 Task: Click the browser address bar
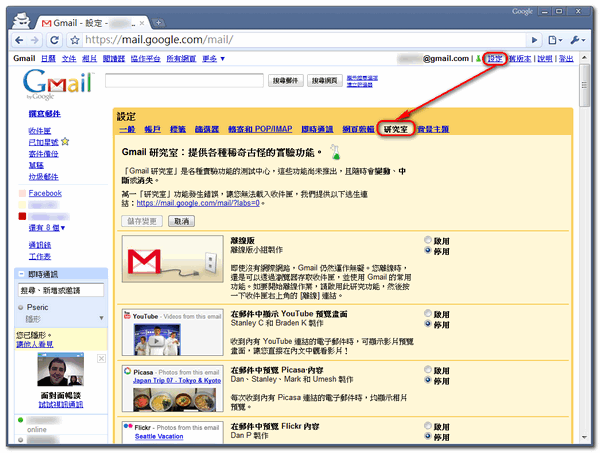302,40
